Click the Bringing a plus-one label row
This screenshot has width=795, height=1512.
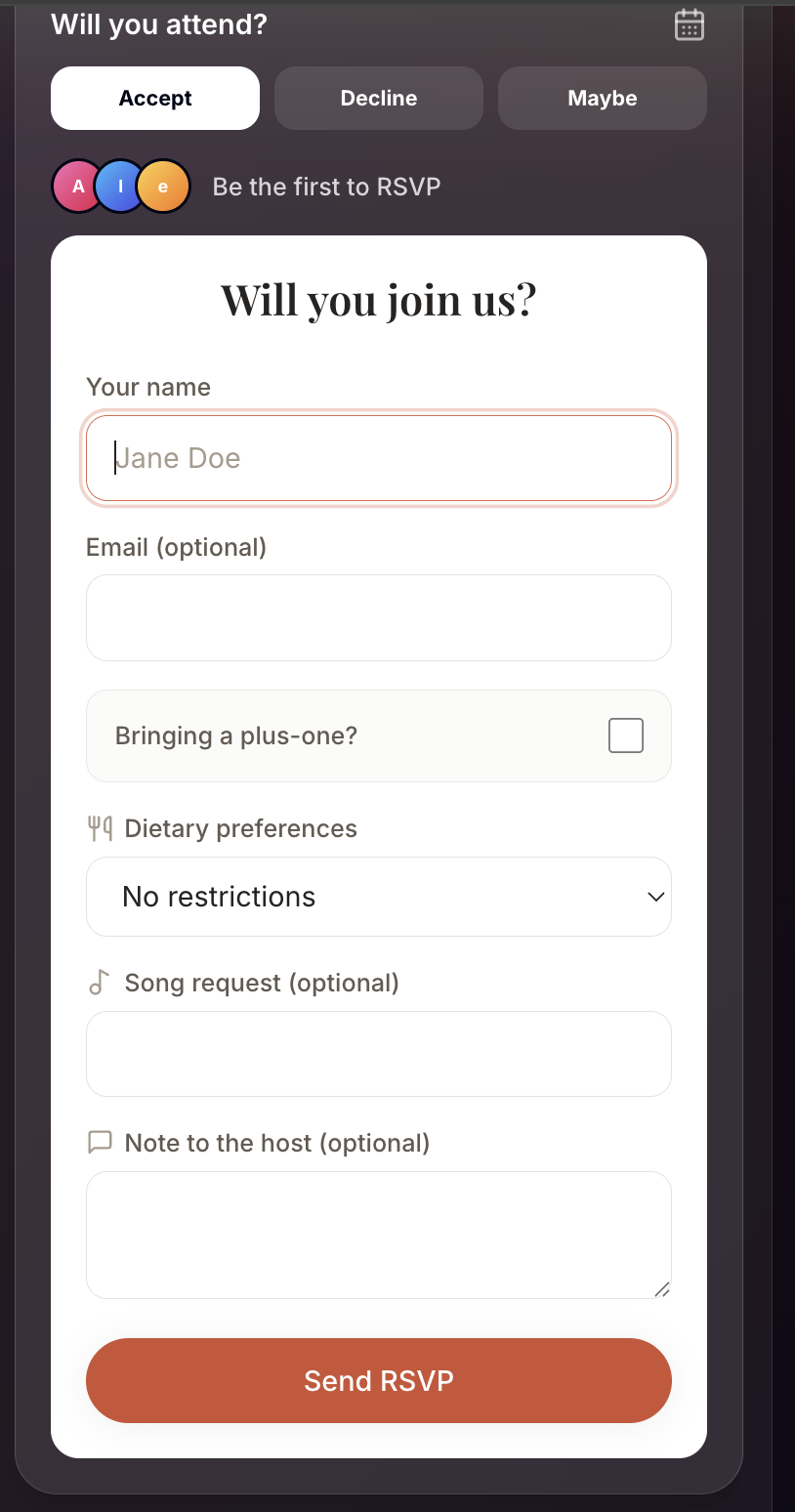[379, 735]
